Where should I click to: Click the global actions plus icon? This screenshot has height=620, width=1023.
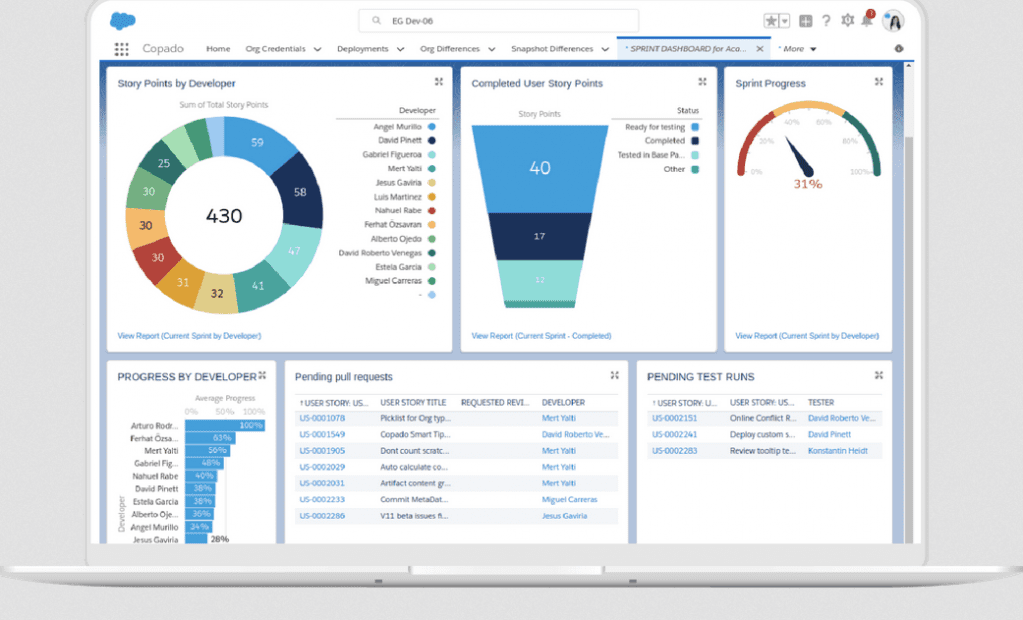coord(806,21)
